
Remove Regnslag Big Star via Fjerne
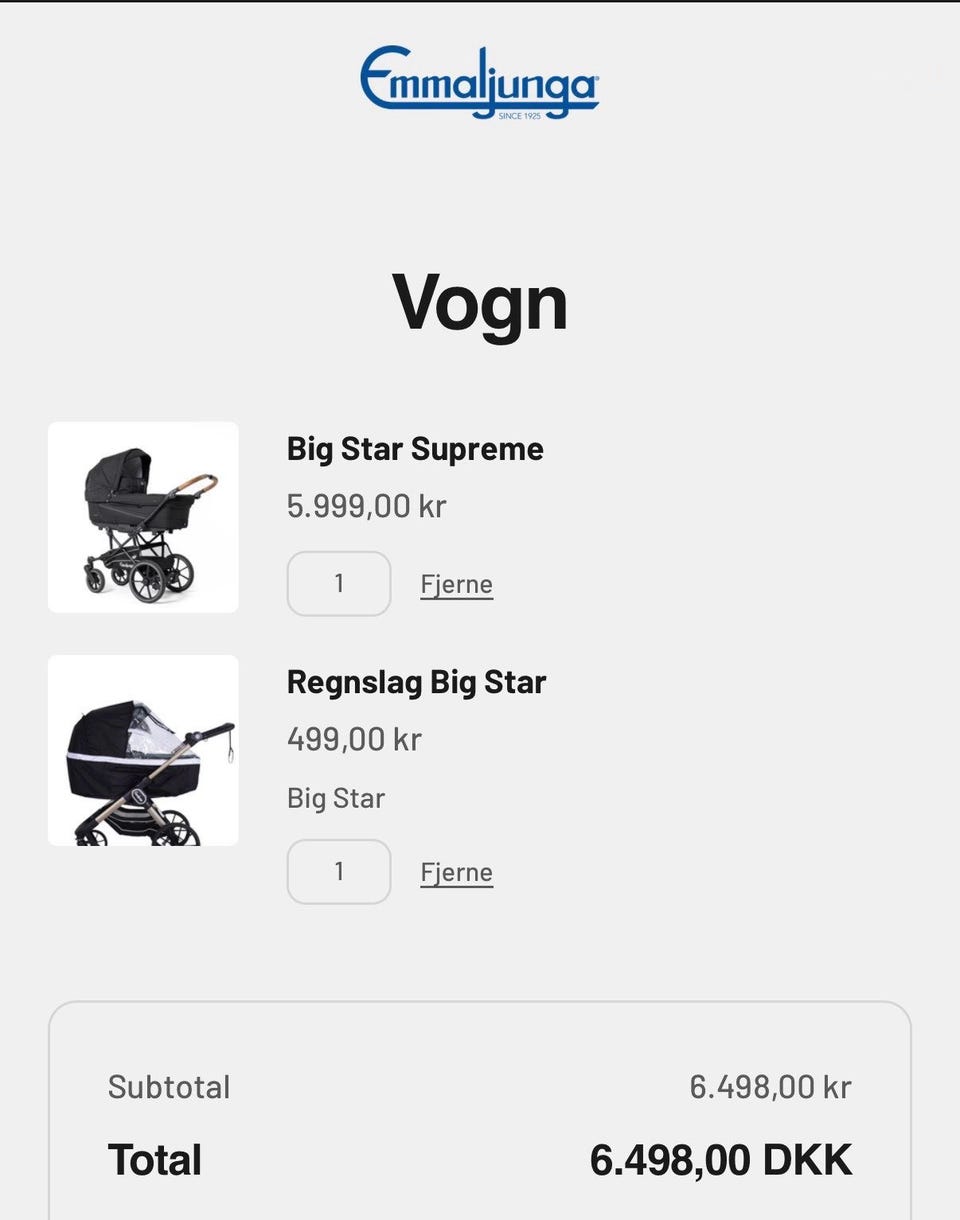457,872
